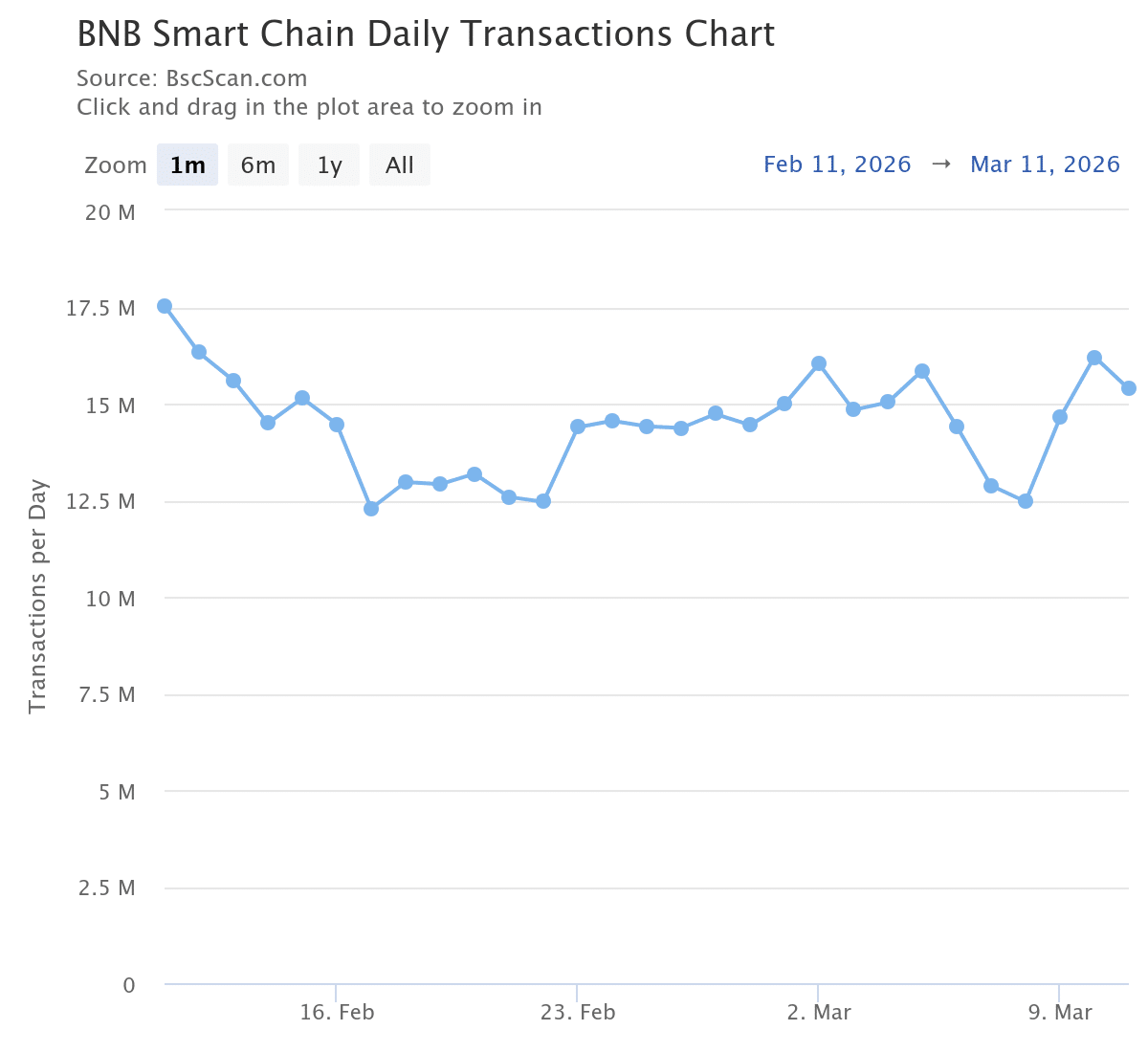Select the 1m zoom button
1148x1052 pixels.
coord(188,165)
